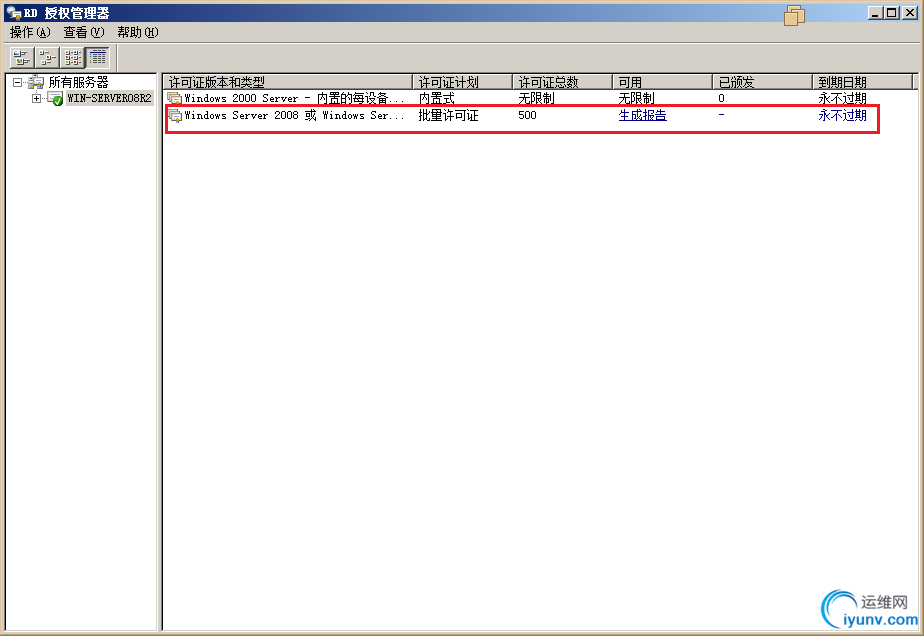
Task: Click the 生成报告 link
Action: [642, 116]
